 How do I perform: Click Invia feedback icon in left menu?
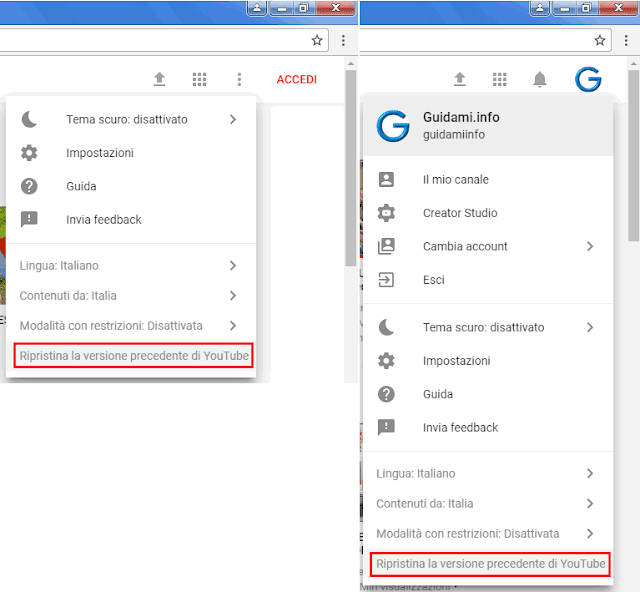[29, 220]
